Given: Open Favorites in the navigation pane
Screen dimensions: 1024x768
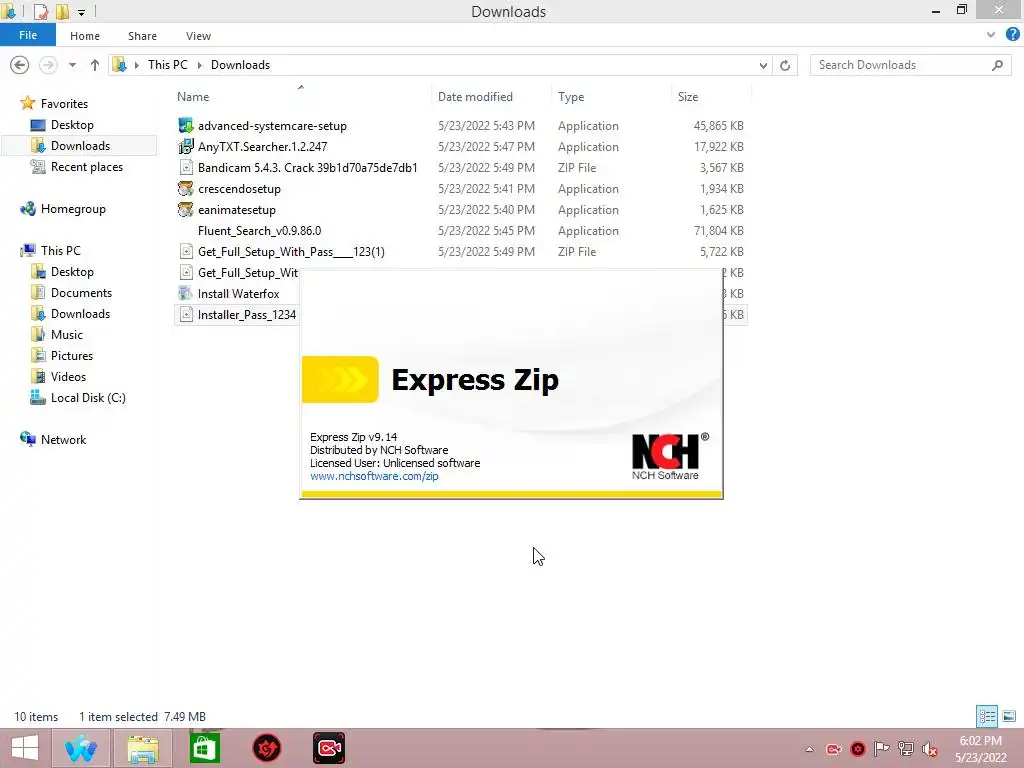Looking at the screenshot, I should tap(63, 104).
